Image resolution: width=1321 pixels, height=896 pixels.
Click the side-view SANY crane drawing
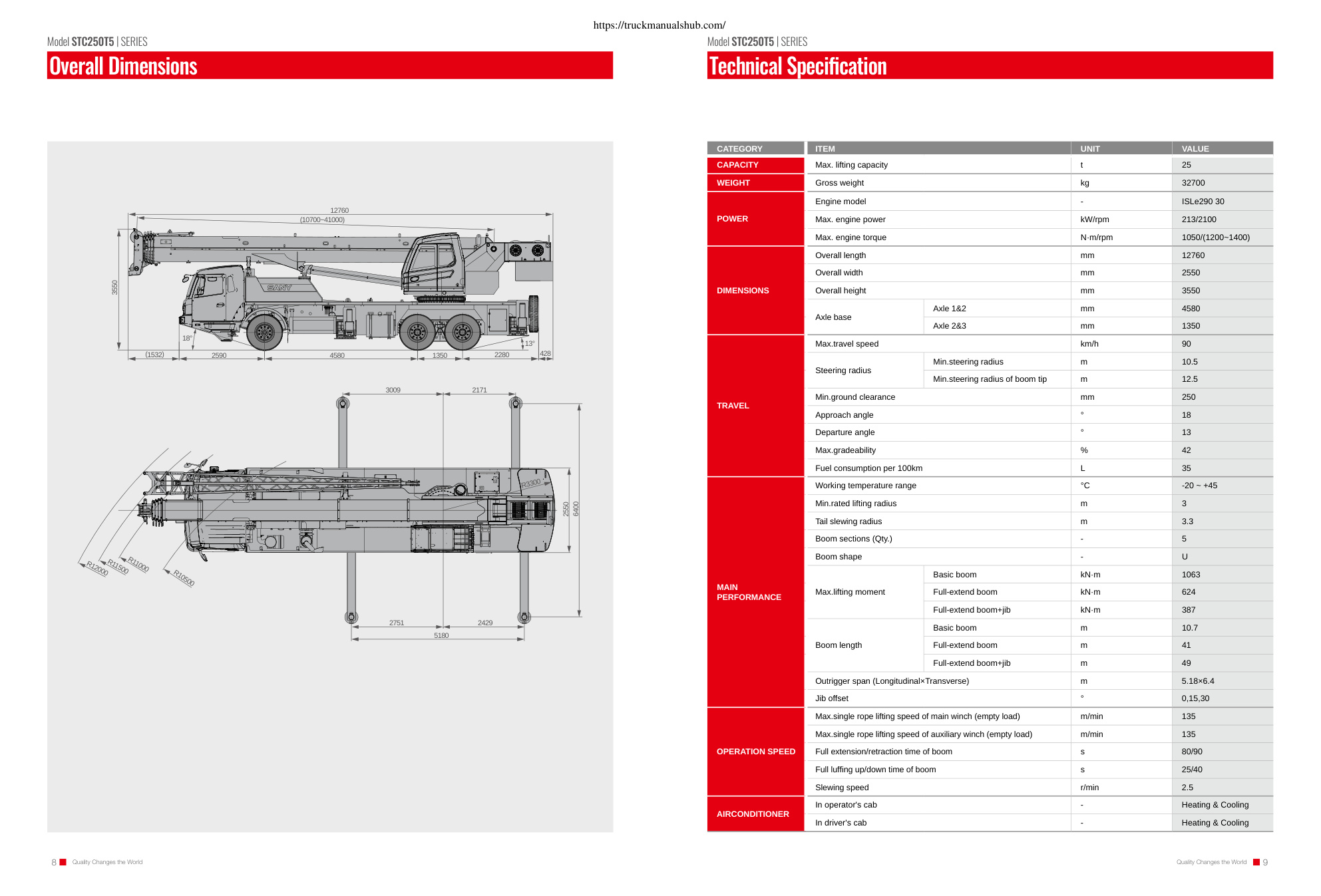pos(333,285)
